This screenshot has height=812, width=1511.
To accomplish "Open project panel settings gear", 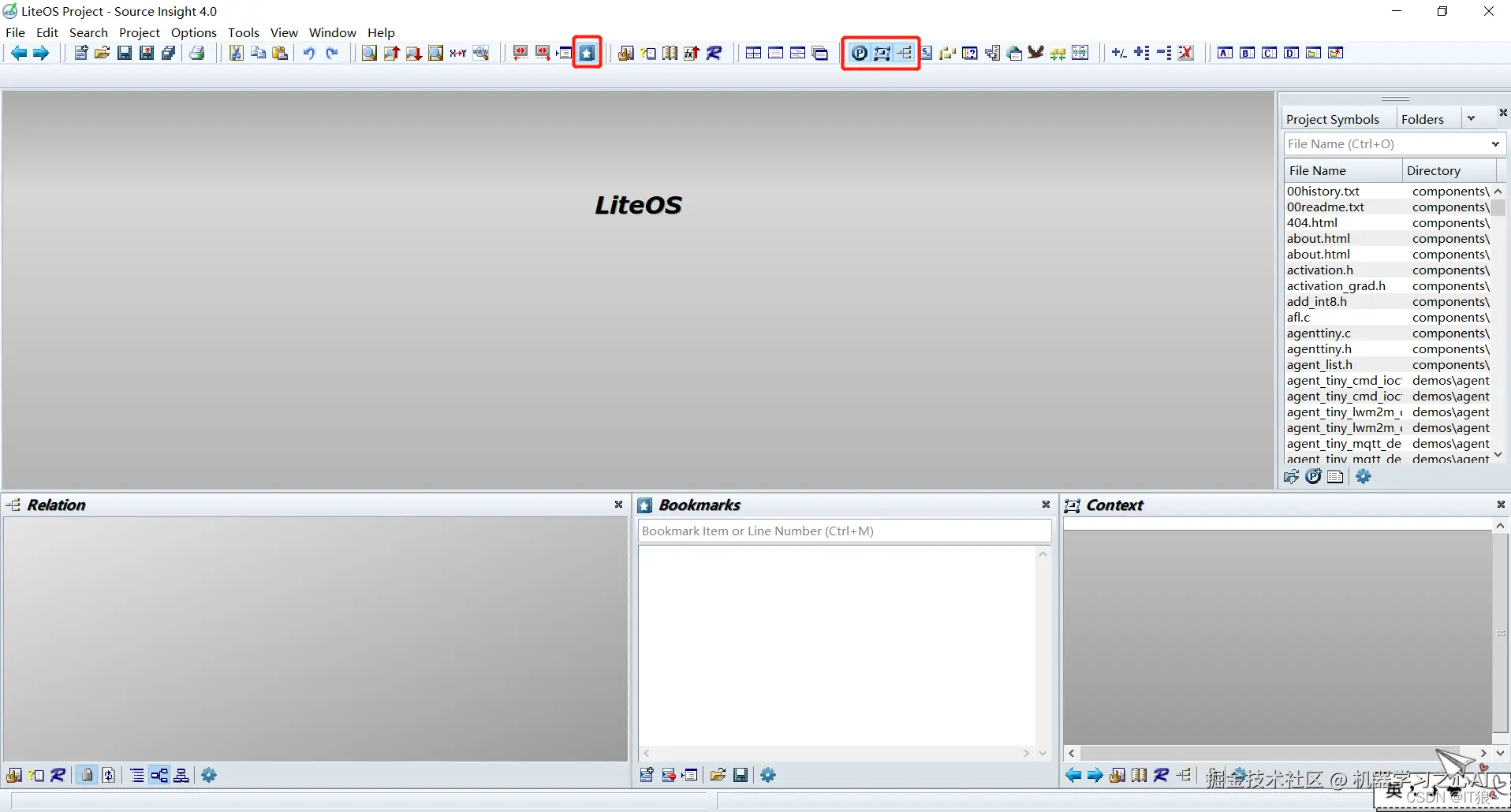I will (1364, 476).
